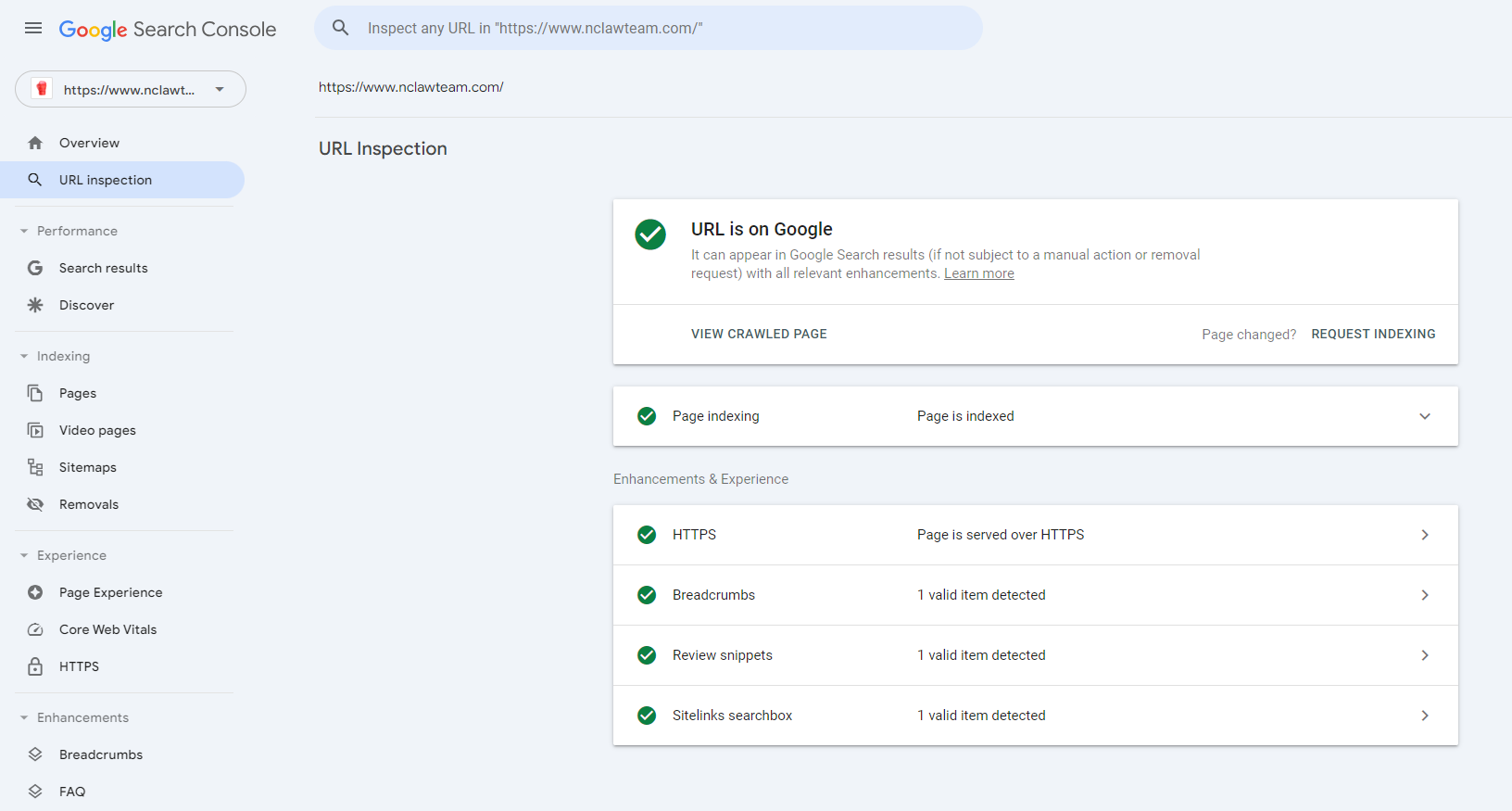This screenshot has height=811, width=1512.
Task: Click the Video pages icon
Action: click(35, 430)
